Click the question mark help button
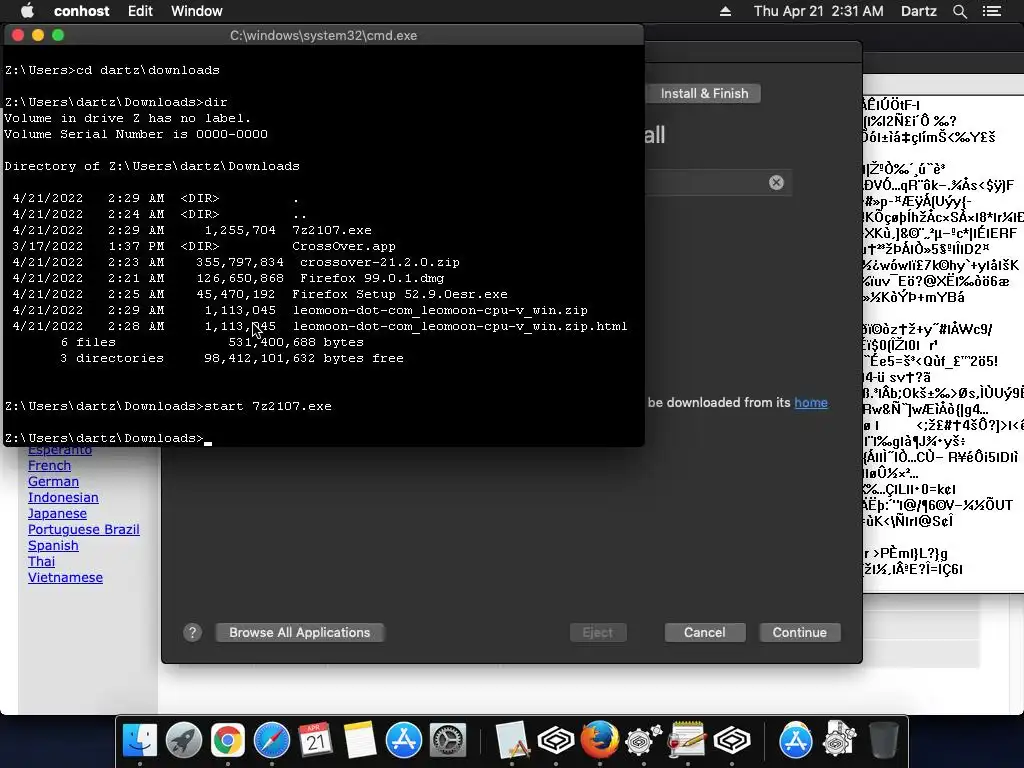Screen dimensions: 1024x768 pyautogui.click(x=192, y=632)
